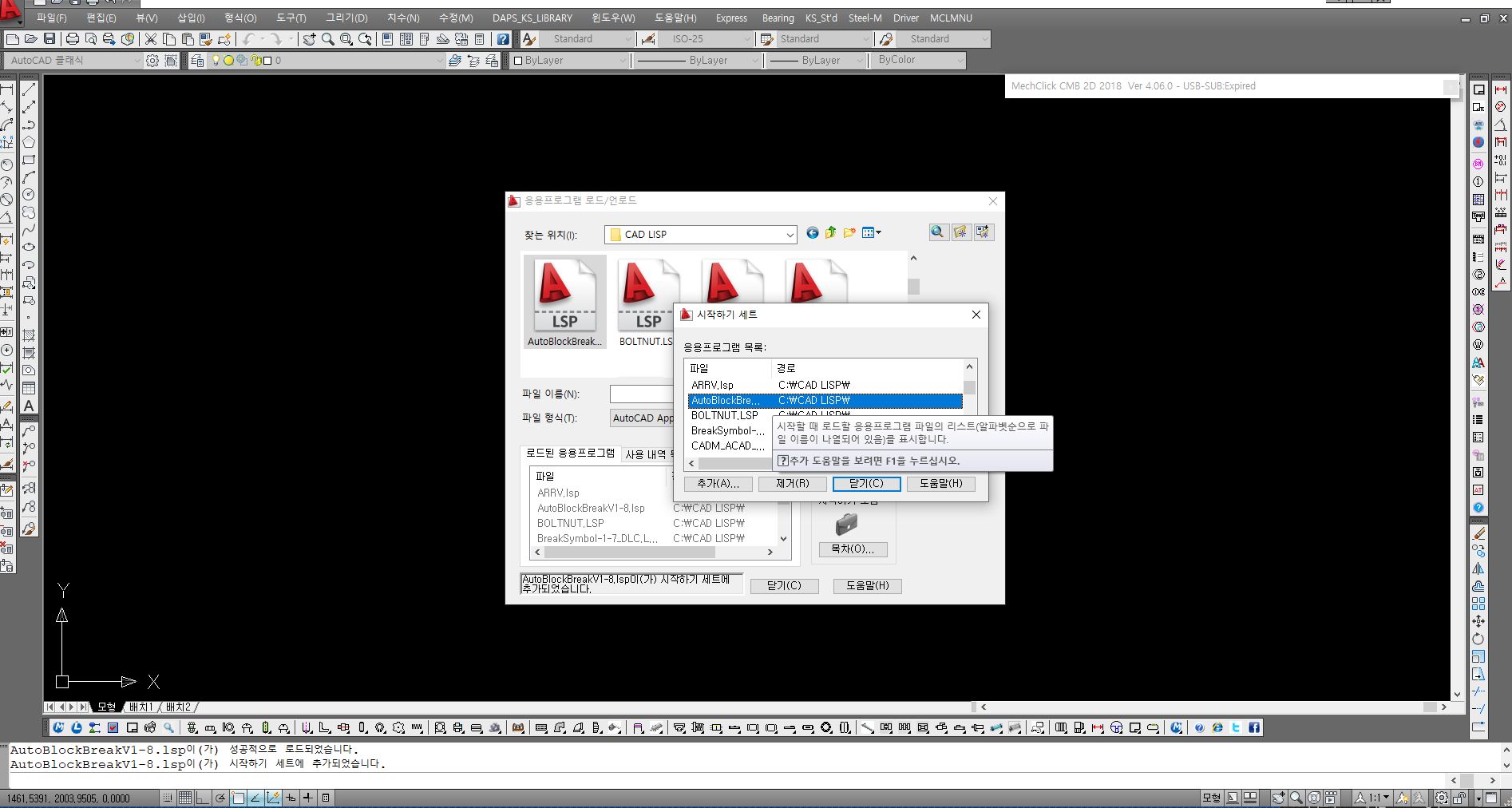Click the 제거(R) button
1512x808 pixels.
pos(793,483)
